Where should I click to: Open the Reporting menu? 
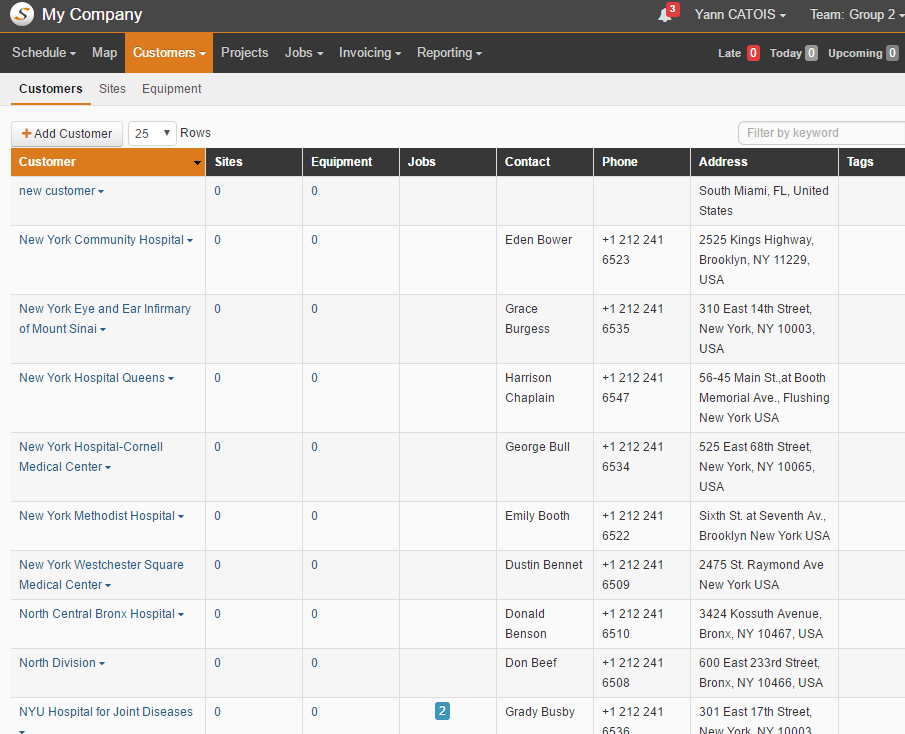point(449,53)
